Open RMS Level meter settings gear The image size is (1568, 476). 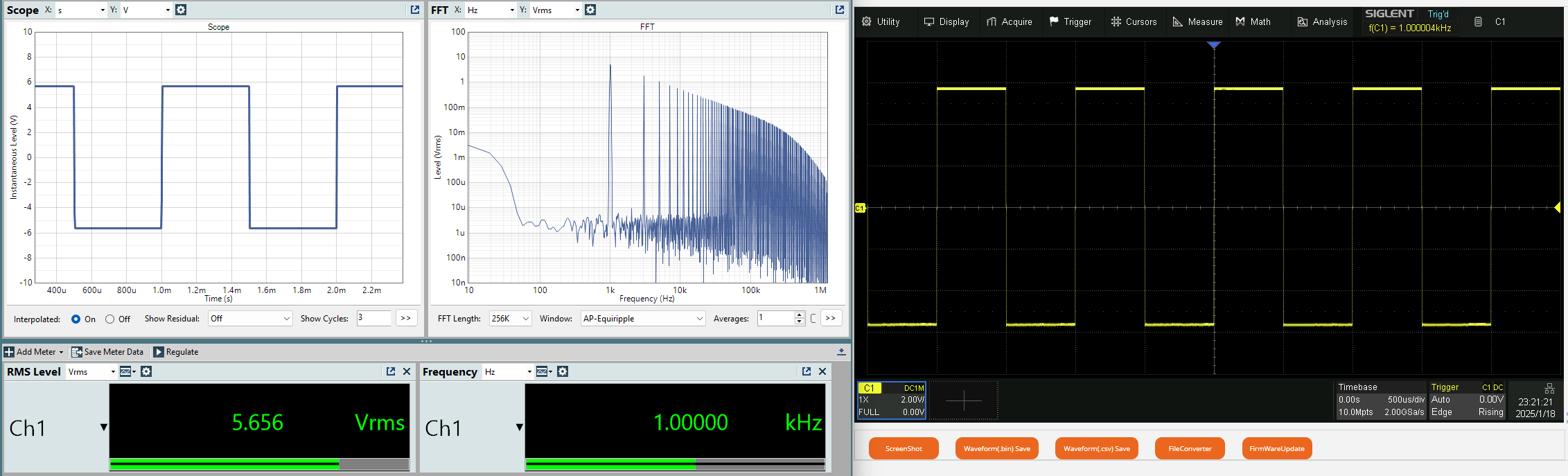(x=146, y=371)
